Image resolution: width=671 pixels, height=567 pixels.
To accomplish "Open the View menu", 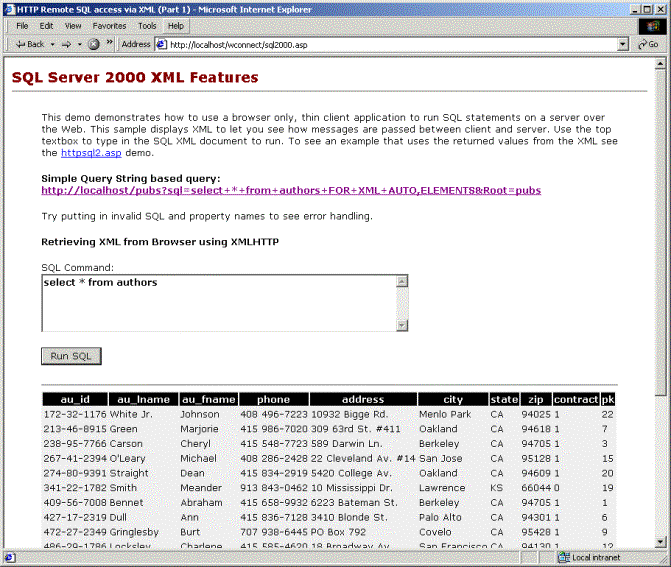I will click(x=73, y=26).
